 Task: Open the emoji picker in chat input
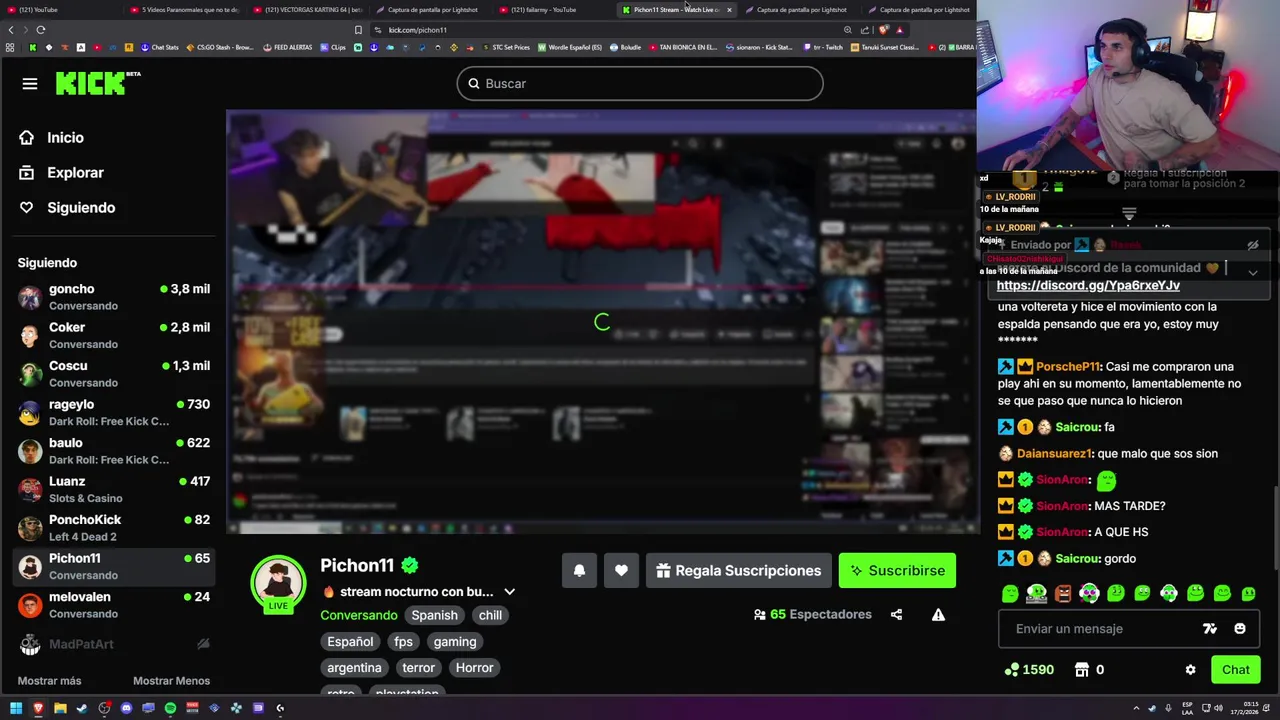[1240, 629]
